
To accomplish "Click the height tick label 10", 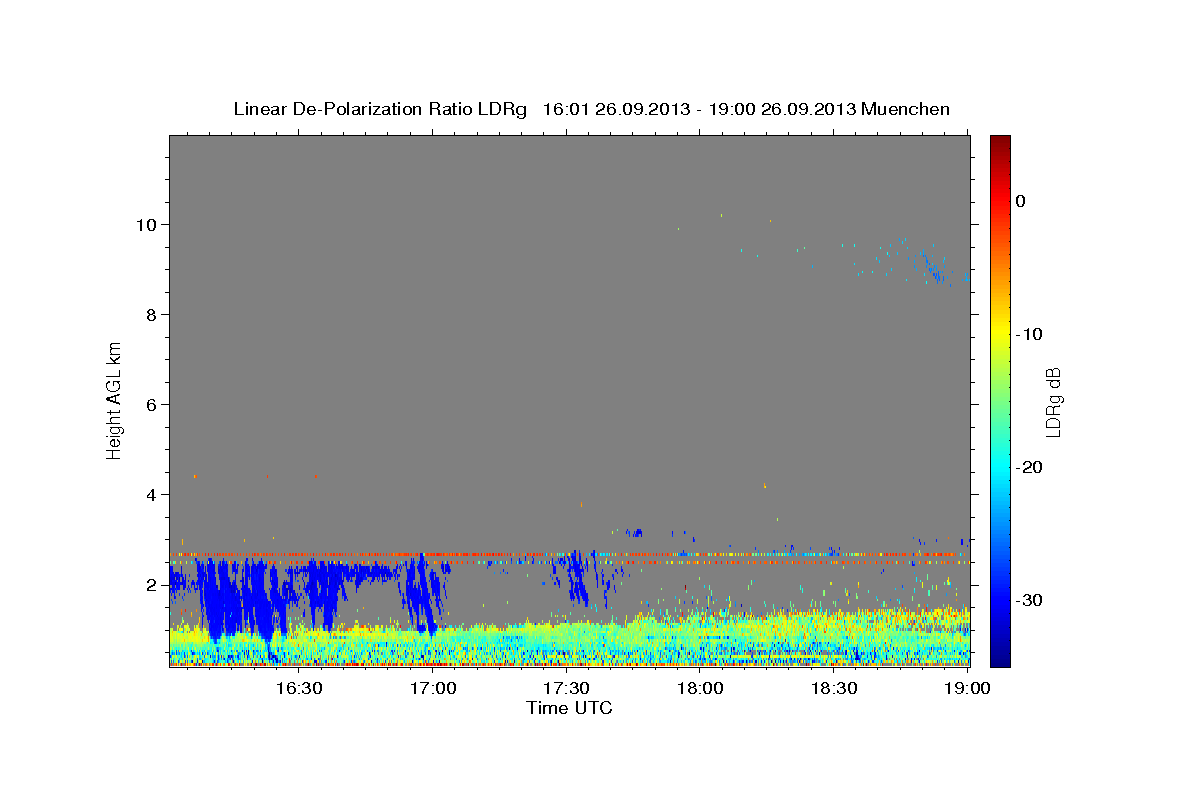I will point(148,225).
